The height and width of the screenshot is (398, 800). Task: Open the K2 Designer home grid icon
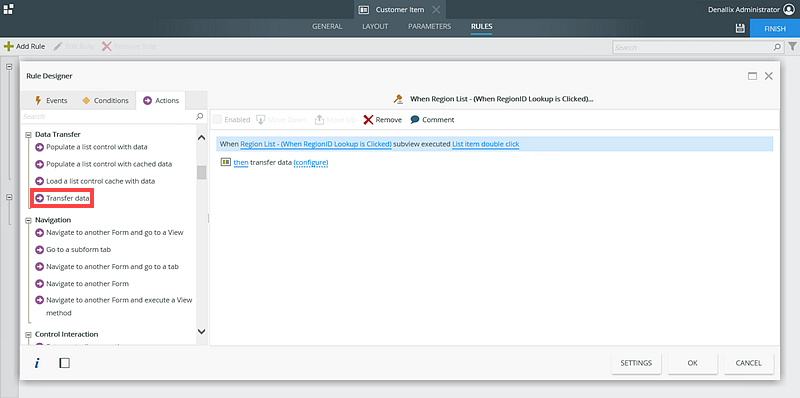[8, 9]
